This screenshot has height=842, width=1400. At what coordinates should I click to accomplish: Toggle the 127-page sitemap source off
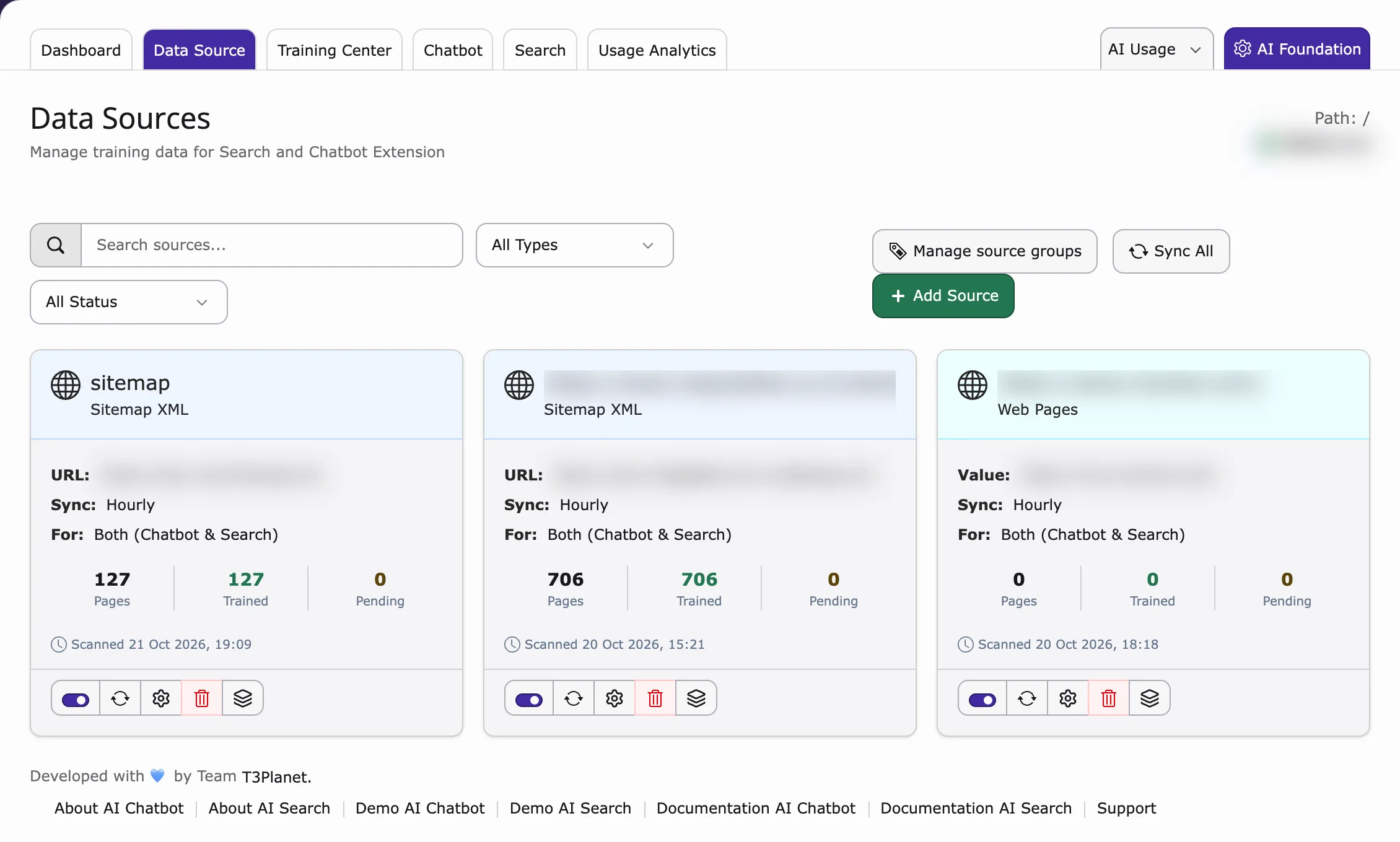click(76, 700)
